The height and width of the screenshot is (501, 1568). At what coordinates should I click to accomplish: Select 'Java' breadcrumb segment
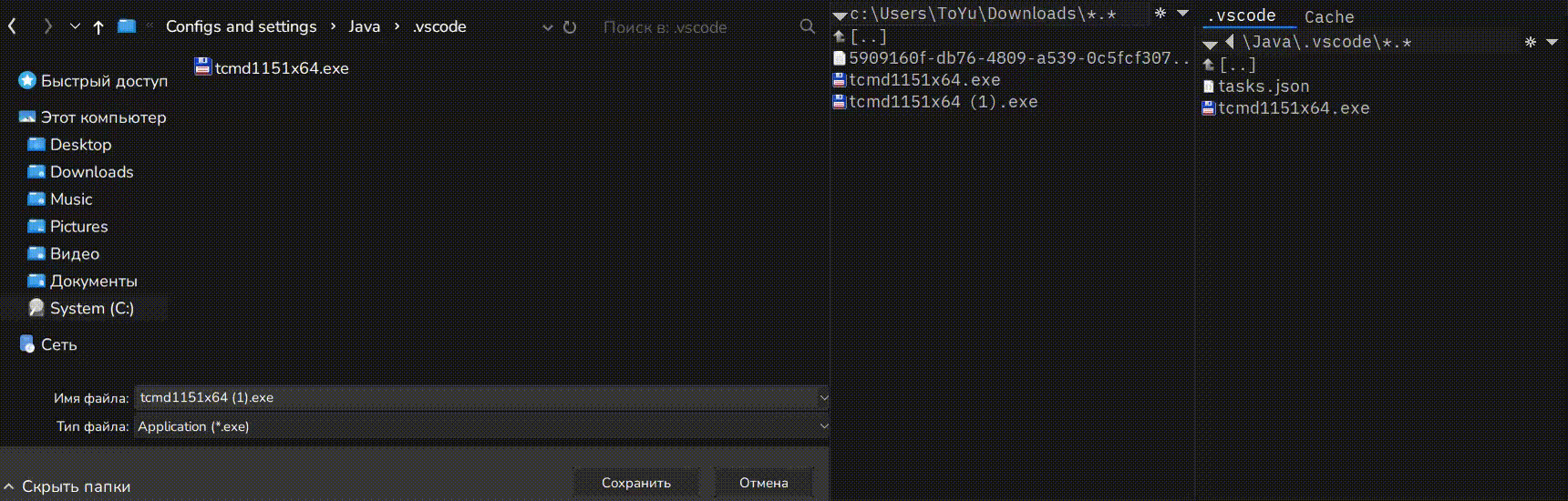point(364,26)
